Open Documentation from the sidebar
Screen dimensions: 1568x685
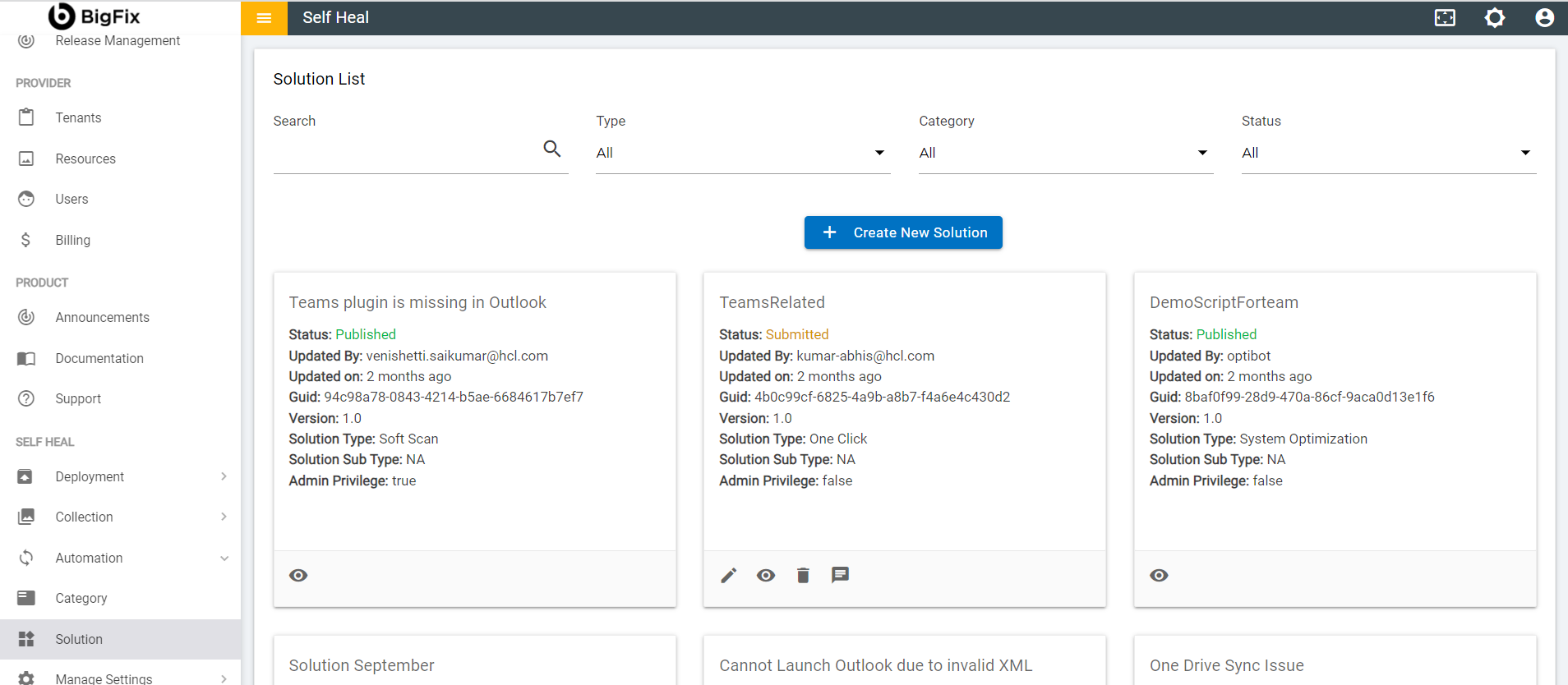[99, 358]
